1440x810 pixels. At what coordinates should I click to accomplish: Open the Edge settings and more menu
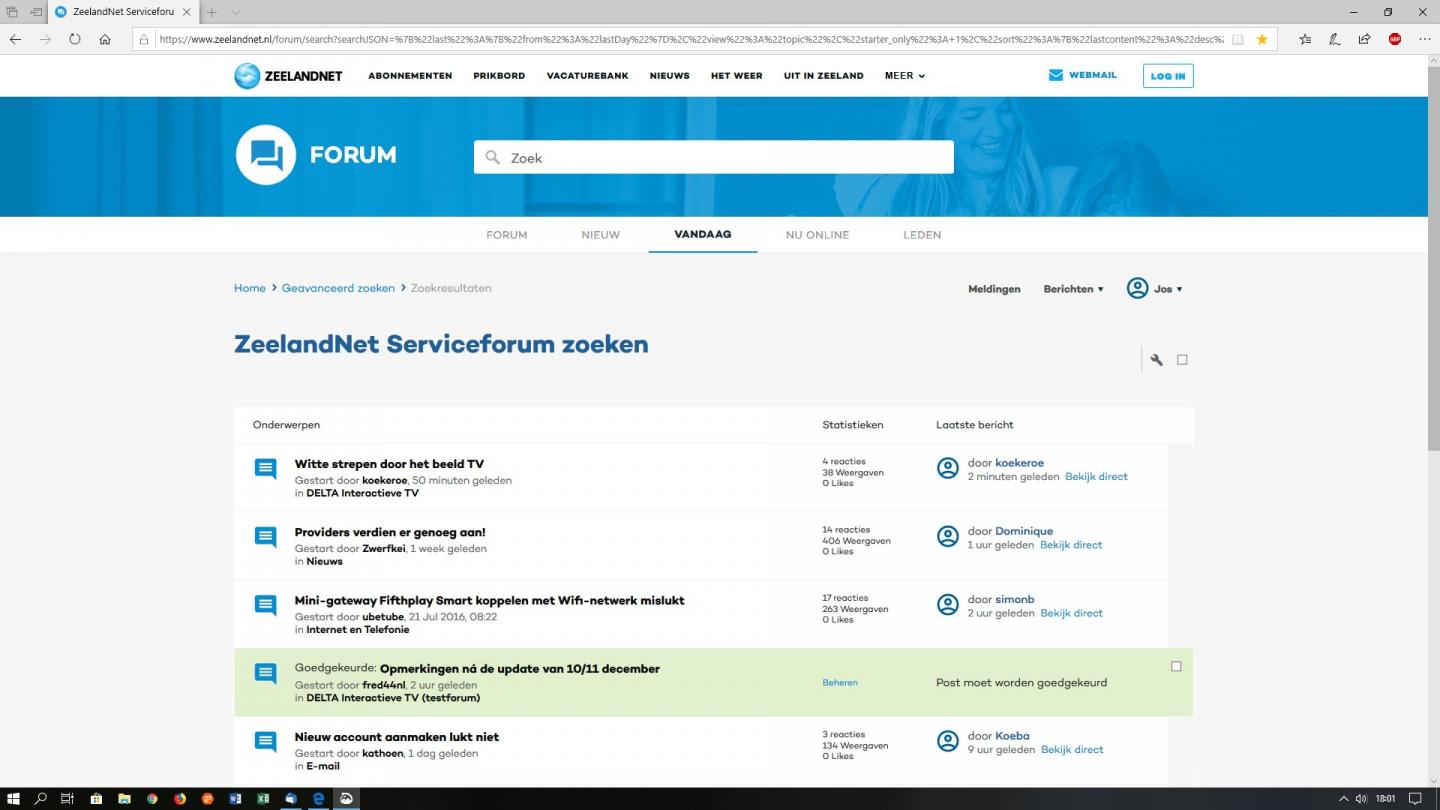point(1424,39)
